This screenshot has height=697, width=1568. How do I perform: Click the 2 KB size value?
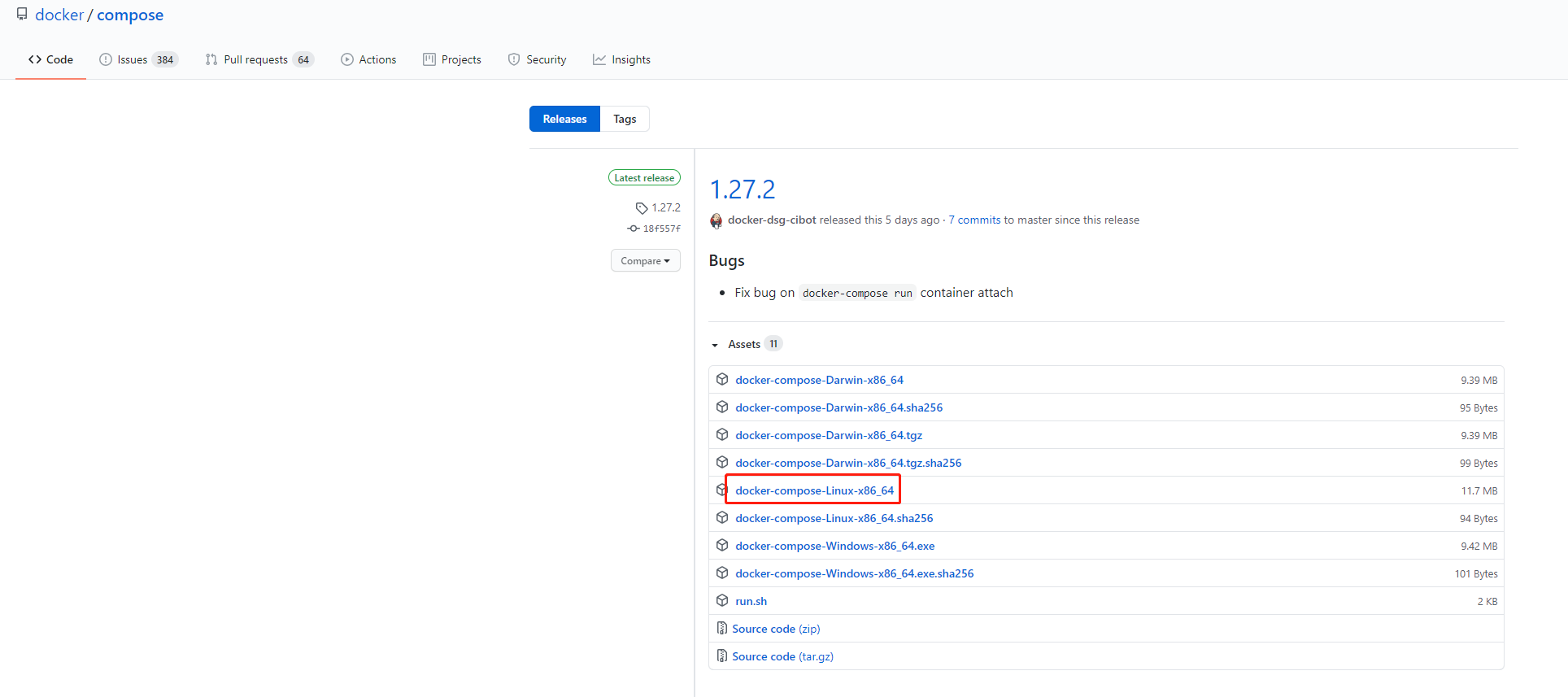pos(1487,601)
